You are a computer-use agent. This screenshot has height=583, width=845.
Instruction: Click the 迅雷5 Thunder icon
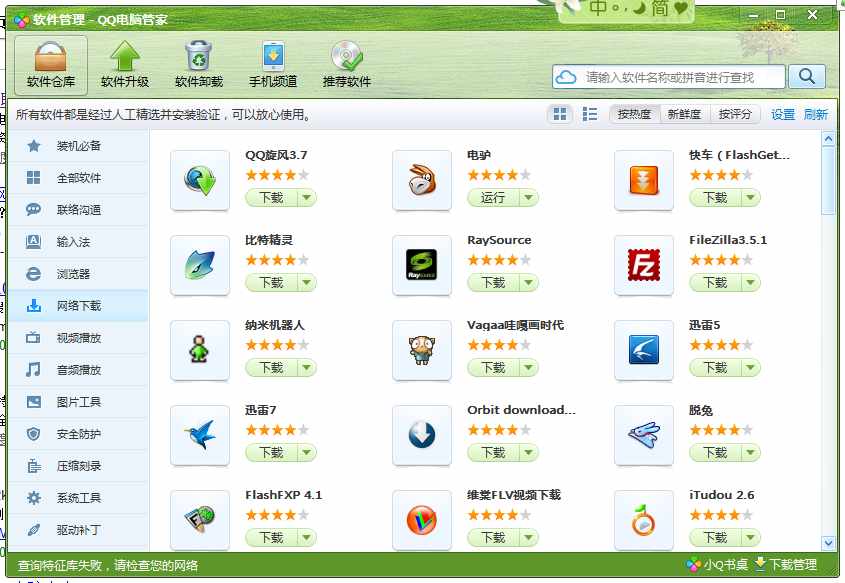coord(644,350)
